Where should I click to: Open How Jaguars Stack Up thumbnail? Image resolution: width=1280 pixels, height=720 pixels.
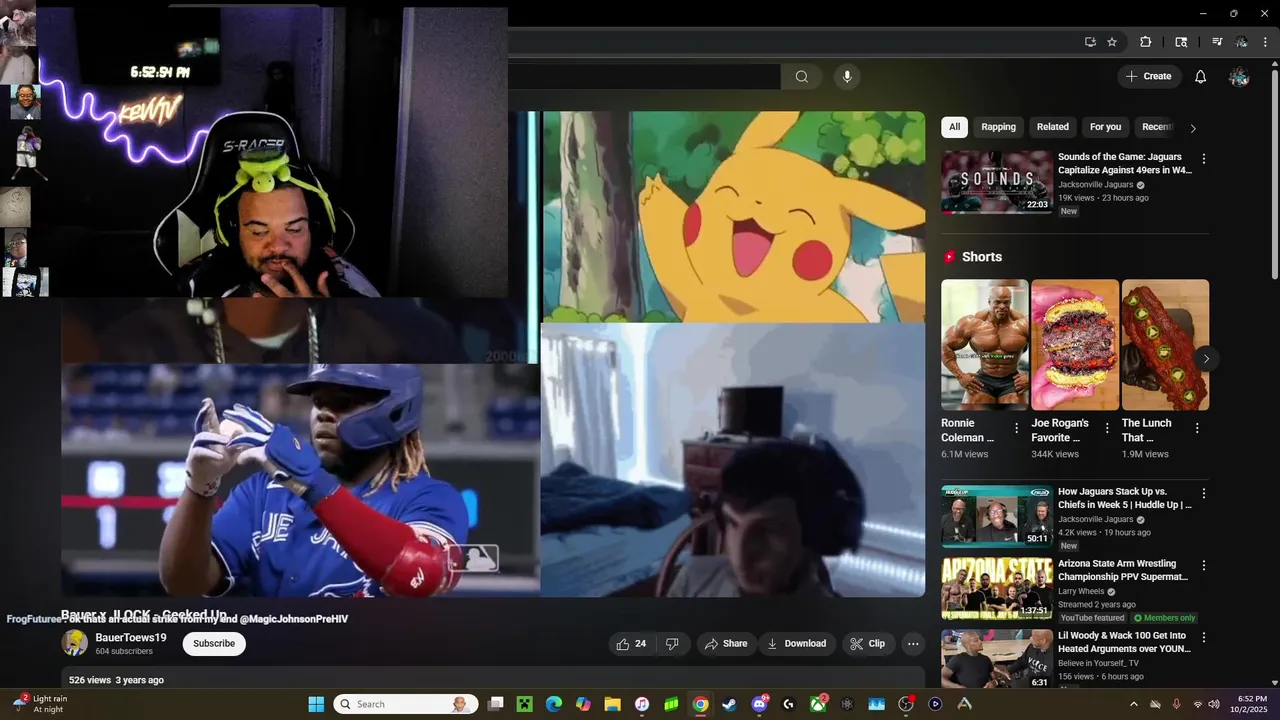click(997, 517)
